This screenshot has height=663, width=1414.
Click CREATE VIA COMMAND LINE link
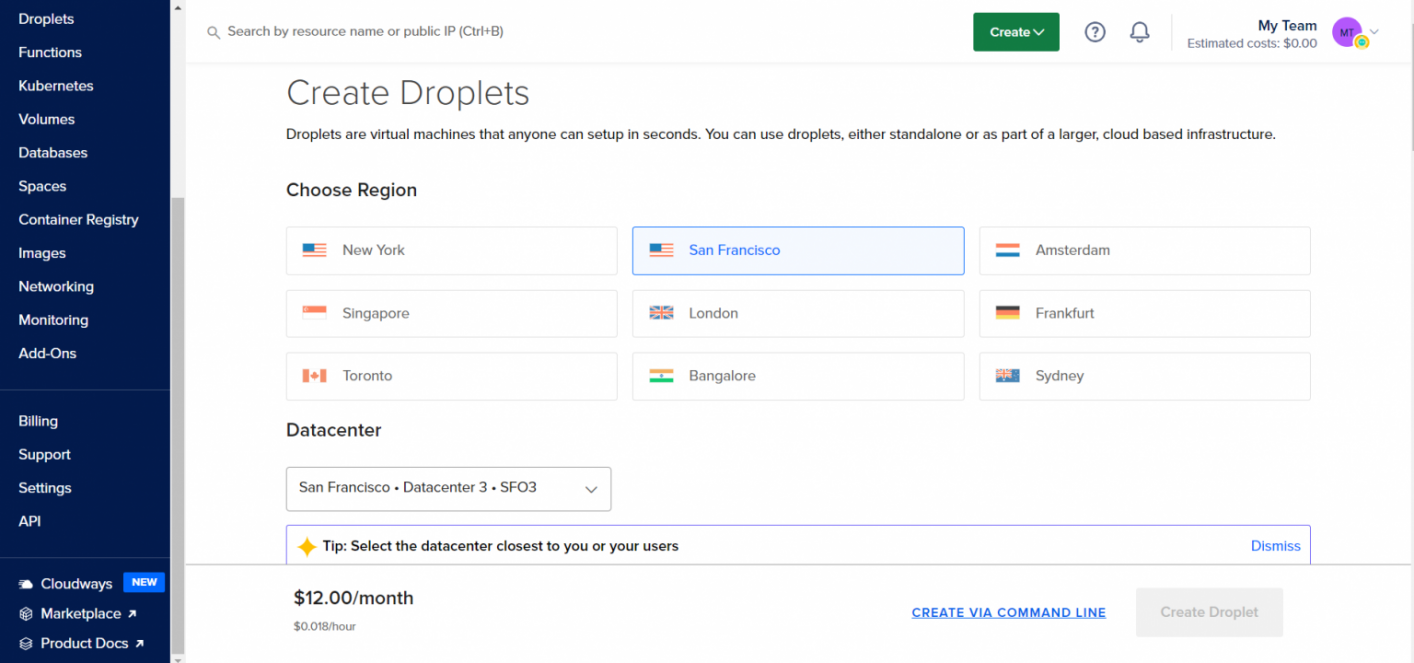point(1009,613)
